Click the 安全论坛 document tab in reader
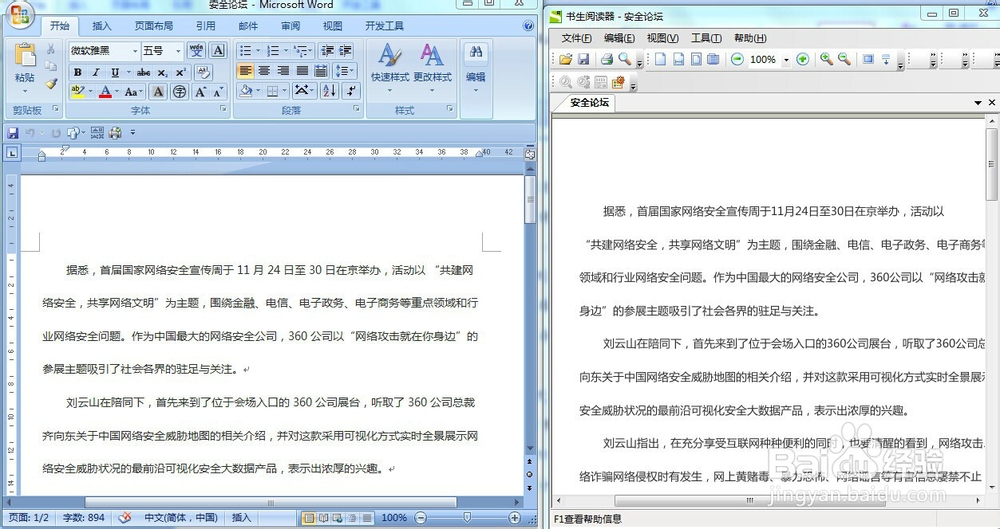Screen dimensions: 1000x529 point(589,103)
